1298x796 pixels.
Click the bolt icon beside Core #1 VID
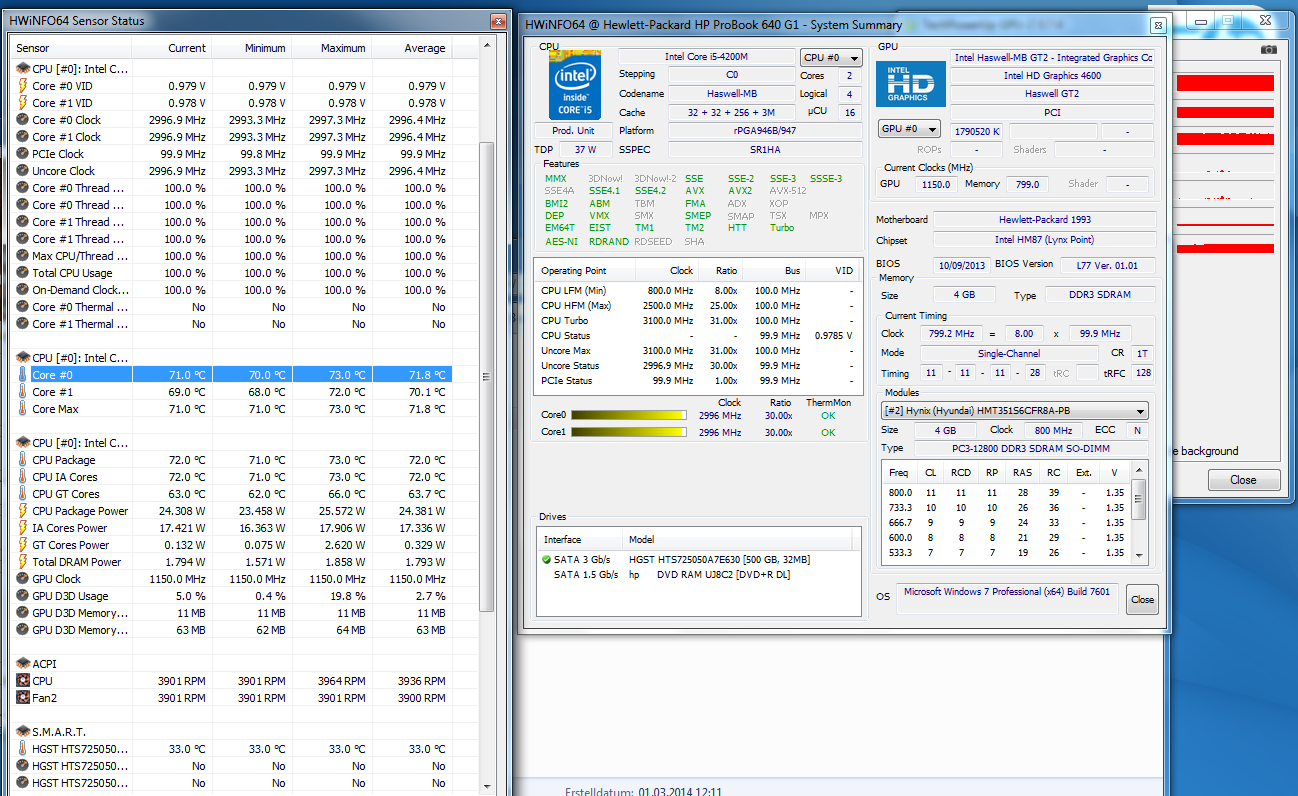click(x=23, y=103)
